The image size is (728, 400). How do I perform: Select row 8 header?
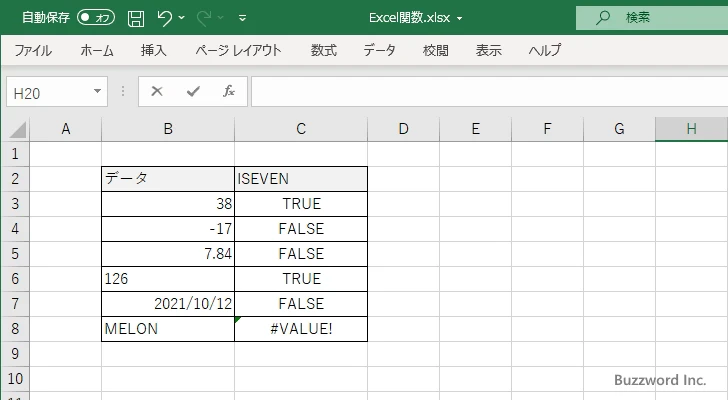click(15, 328)
